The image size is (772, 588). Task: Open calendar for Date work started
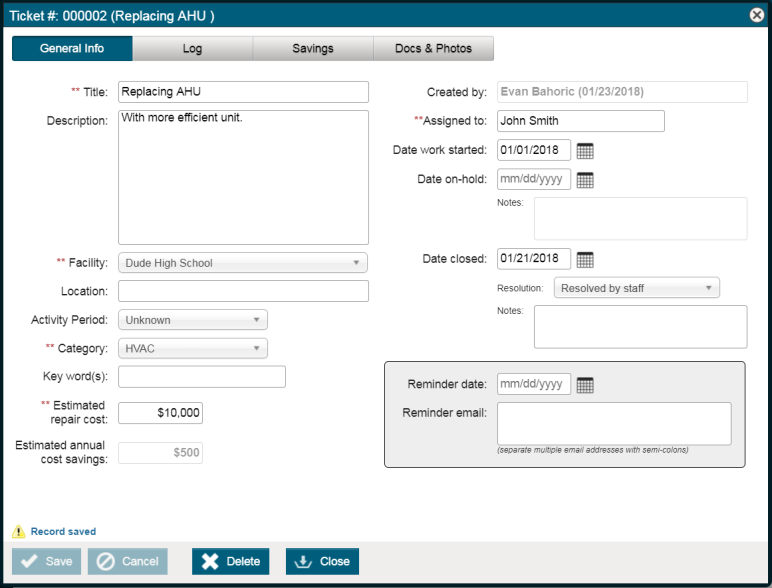click(x=584, y=151)
